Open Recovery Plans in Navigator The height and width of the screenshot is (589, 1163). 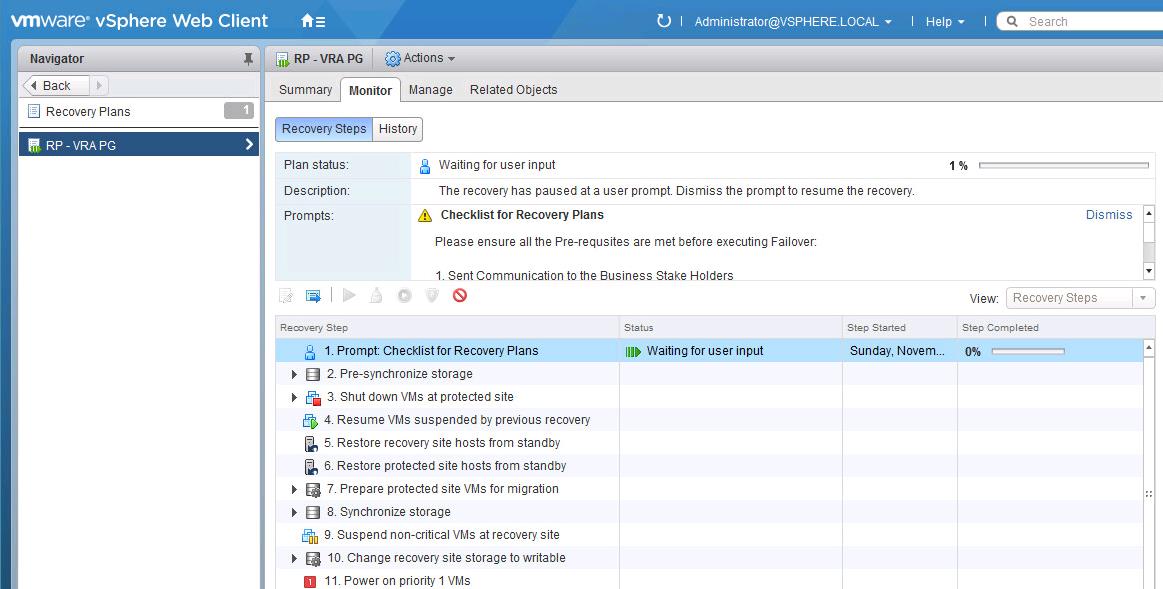click(x=139, y=111)
